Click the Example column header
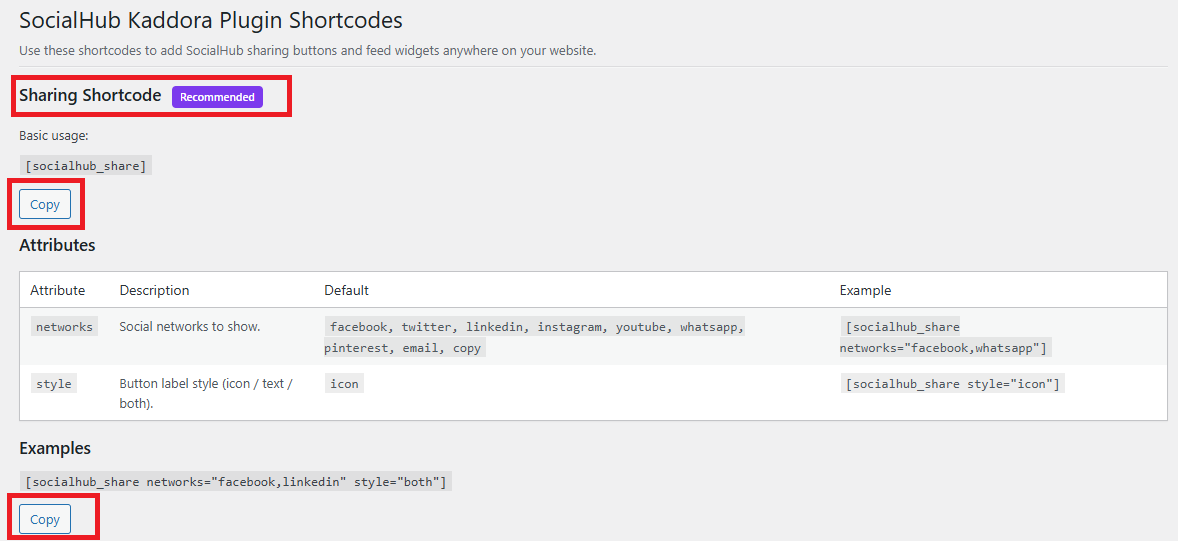 [x=865, y=290]
